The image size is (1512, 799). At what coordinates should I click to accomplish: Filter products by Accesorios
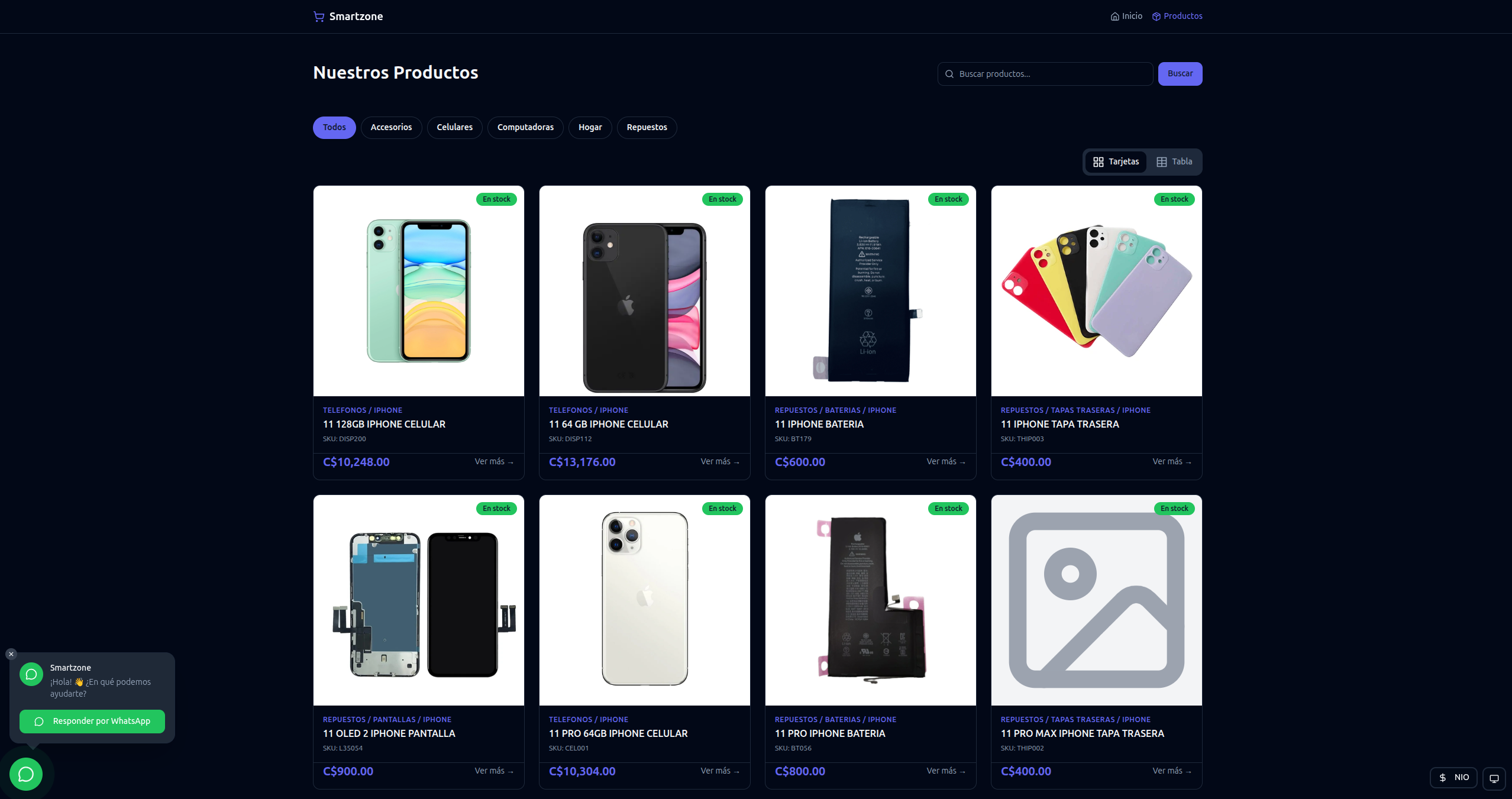(x=391, y=128)
